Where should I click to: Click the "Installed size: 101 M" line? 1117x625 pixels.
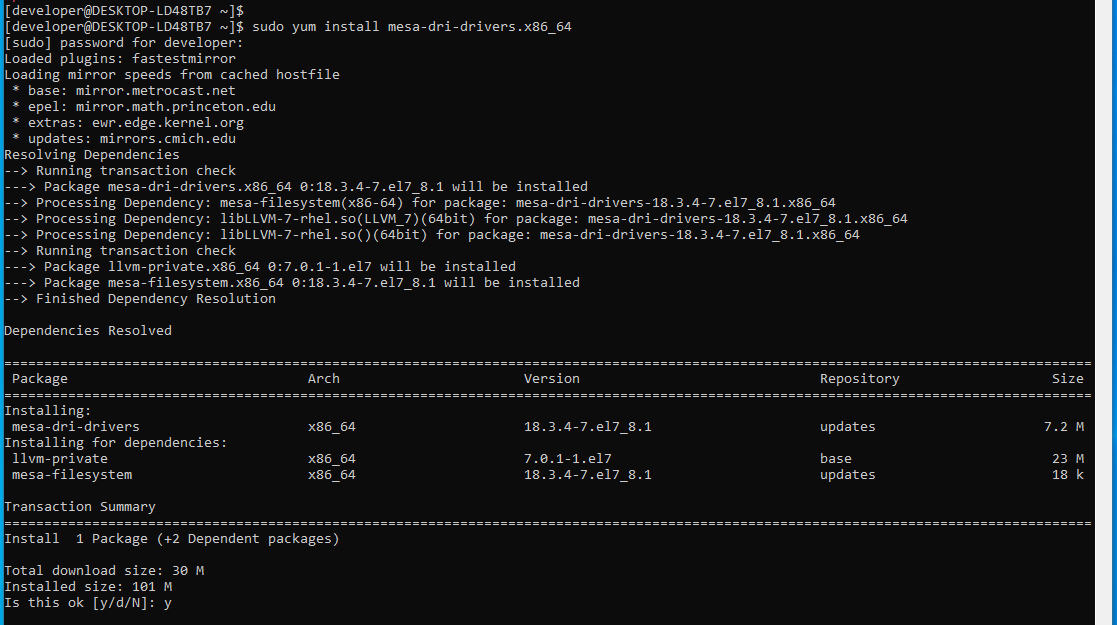click(x=88, y=587)
